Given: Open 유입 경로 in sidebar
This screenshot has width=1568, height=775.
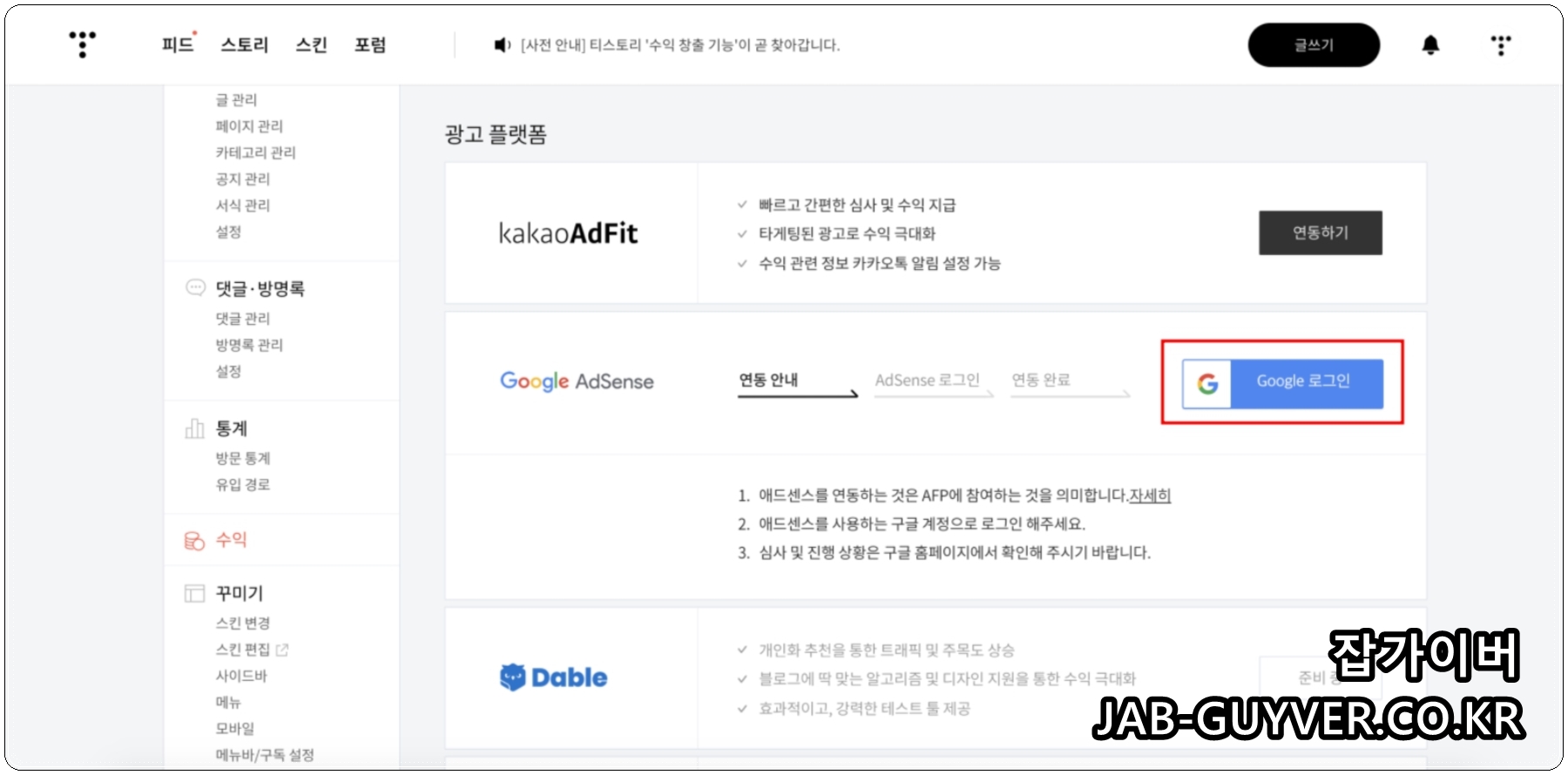Looking at the screenshot, I should 243,484.
